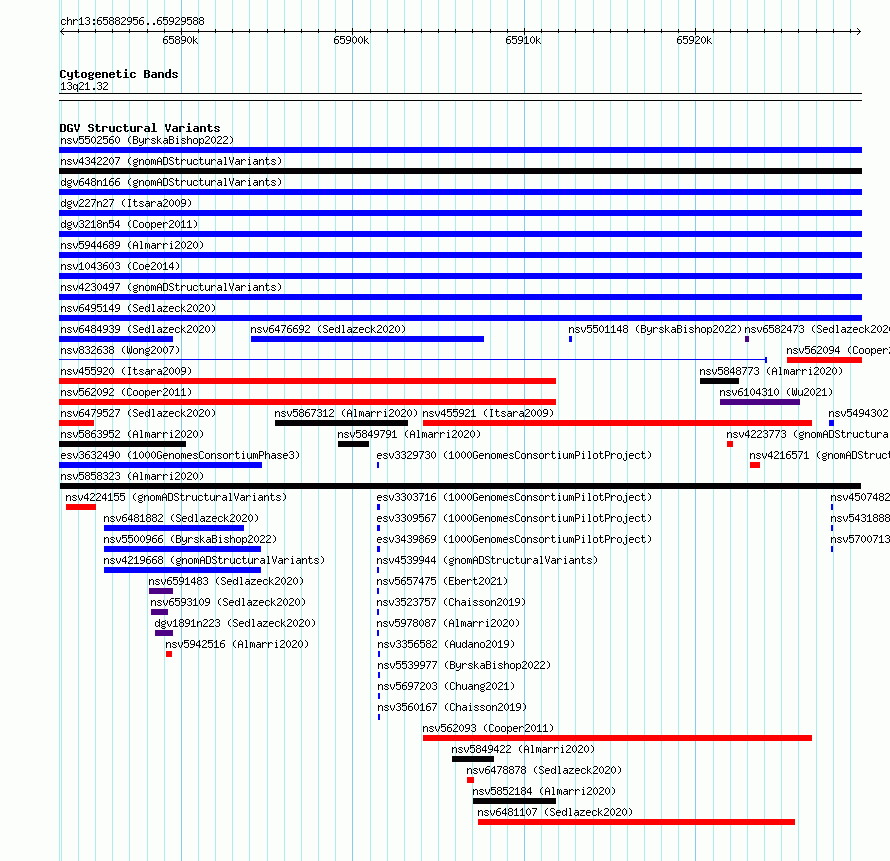890x861 pixels.
Task: Select nsv5944689 (Almarri2020) label
Action: click(x=132, y=245)
